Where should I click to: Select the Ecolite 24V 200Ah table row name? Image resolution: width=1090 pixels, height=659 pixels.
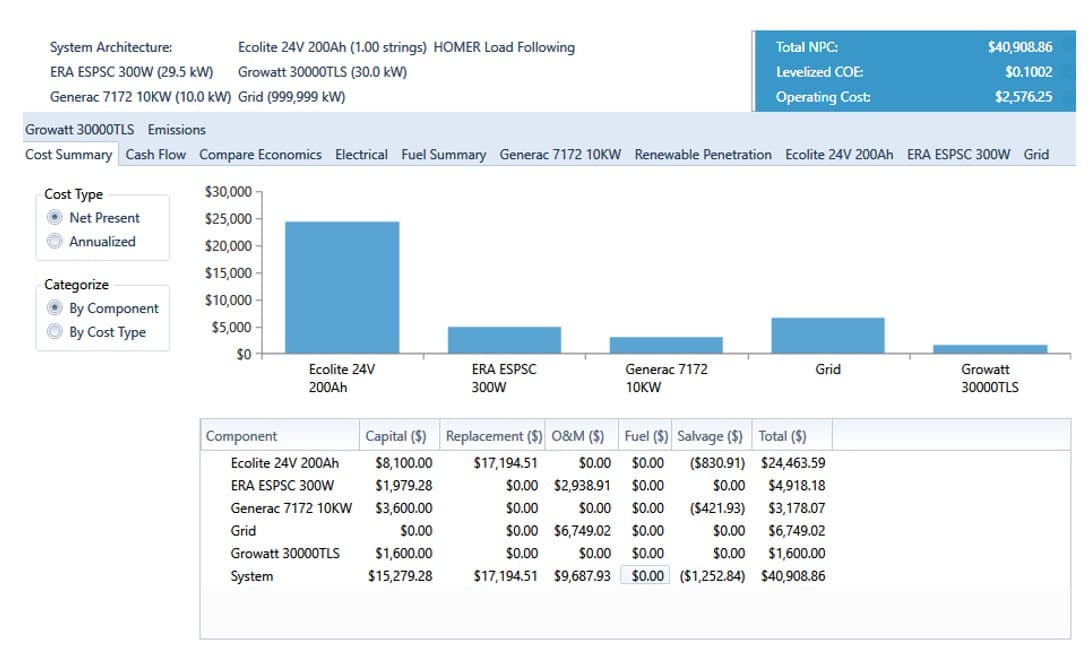coord(285,463)
